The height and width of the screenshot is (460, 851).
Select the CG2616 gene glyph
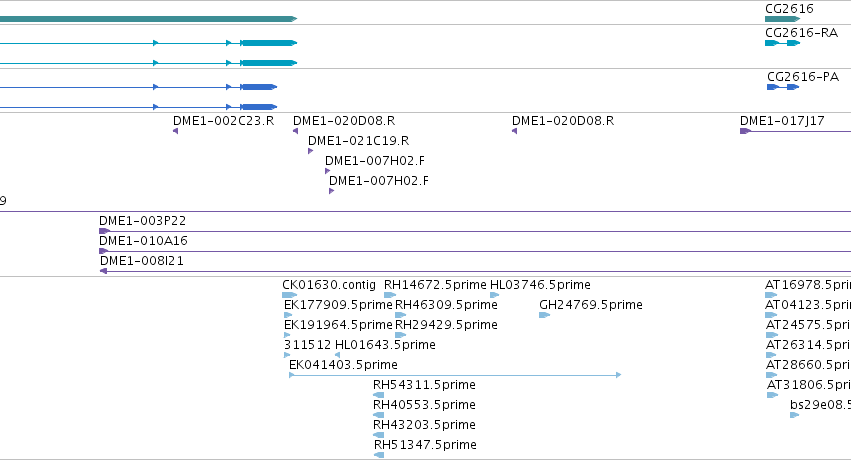pos(782,19)
